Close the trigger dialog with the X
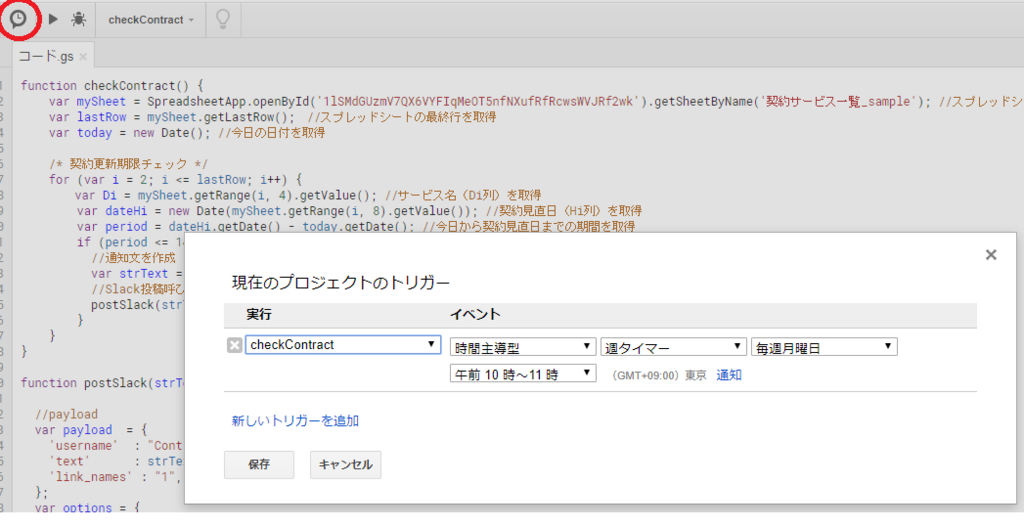1024x528 pixels. (991, 255)
